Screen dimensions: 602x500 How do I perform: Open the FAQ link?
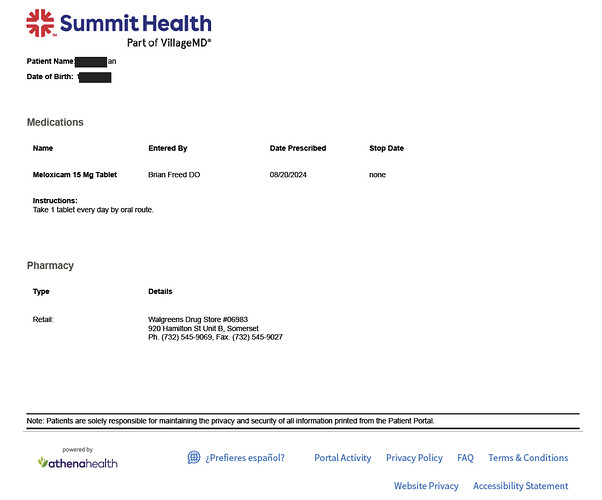coord(465,458)
